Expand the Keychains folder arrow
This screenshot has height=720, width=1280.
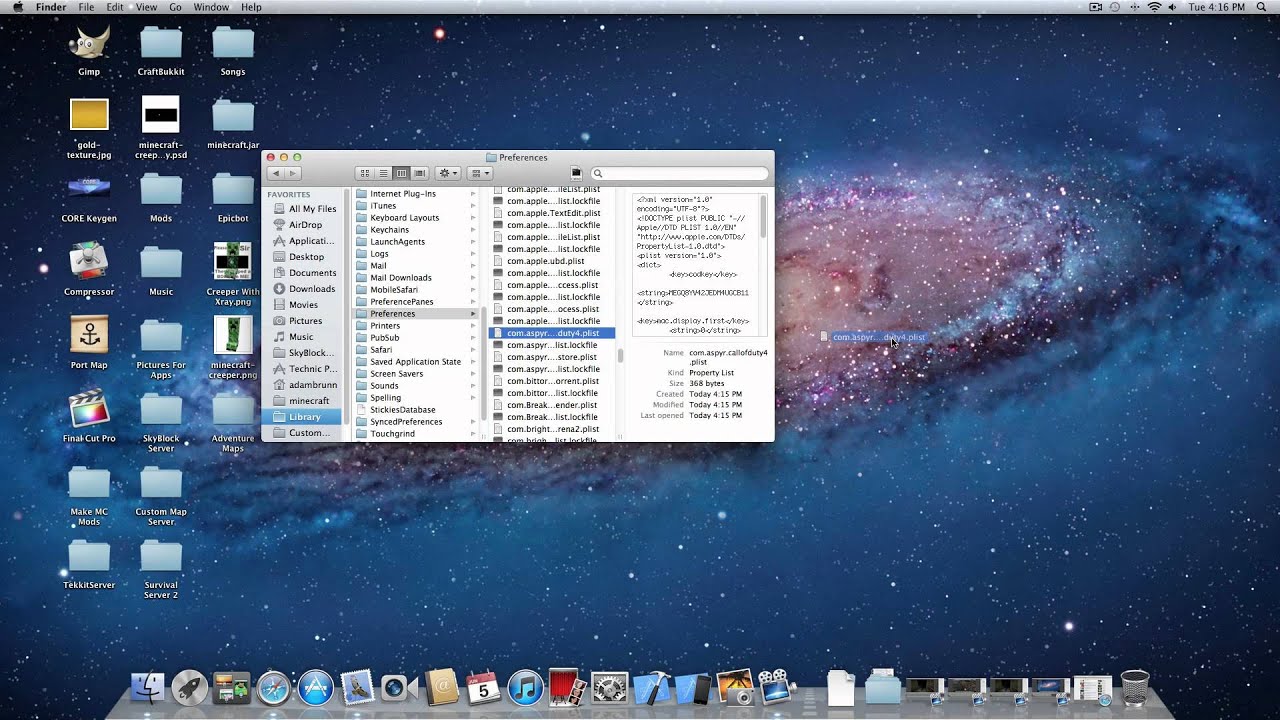pyautogui.click(x=473, y=230)
